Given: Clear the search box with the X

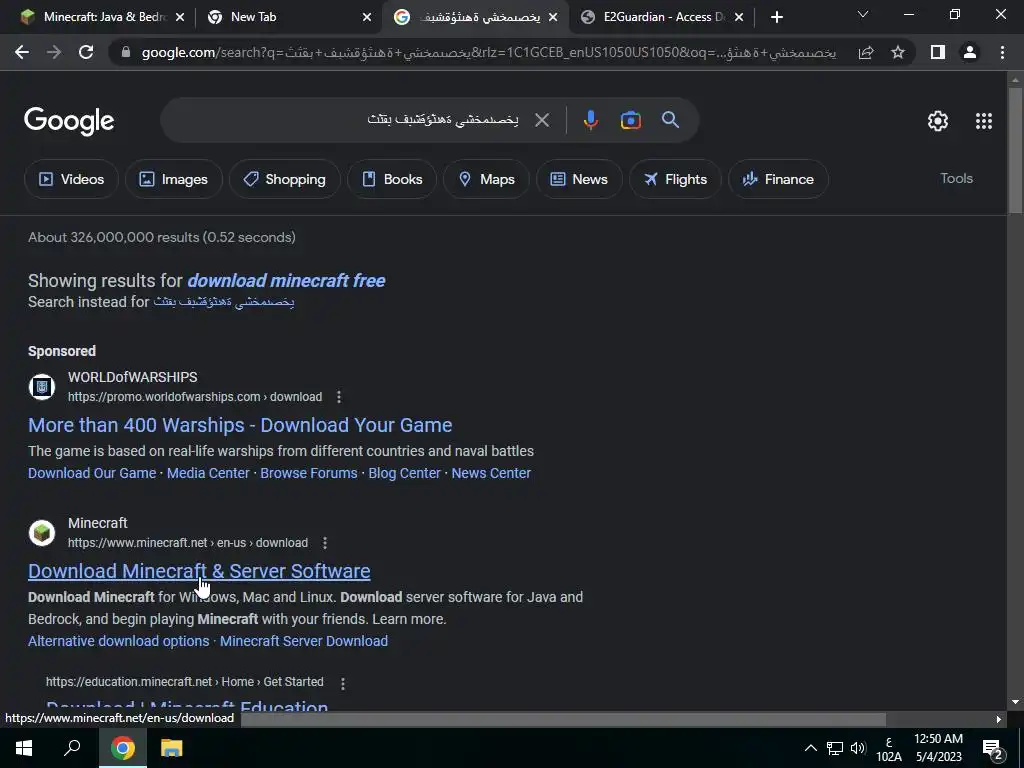Looking at the screenshot, I should (542, 120).
